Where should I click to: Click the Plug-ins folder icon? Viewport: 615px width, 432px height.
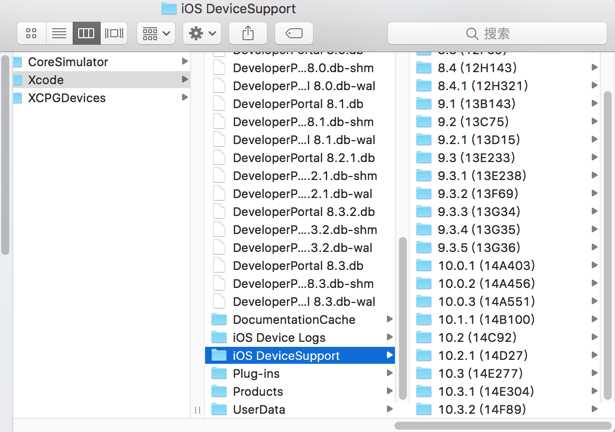point(219,373)
